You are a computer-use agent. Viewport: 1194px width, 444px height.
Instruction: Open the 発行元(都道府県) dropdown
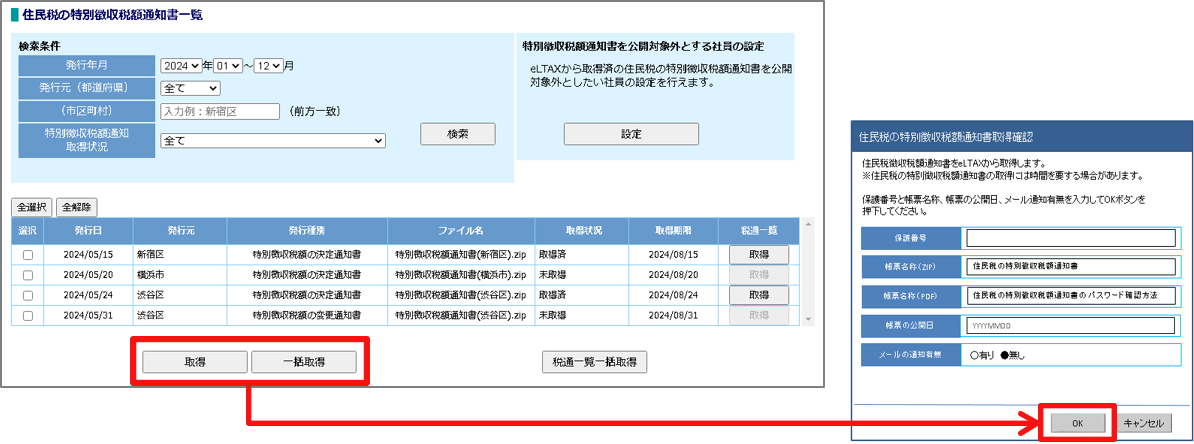click(x=190, y=89)
